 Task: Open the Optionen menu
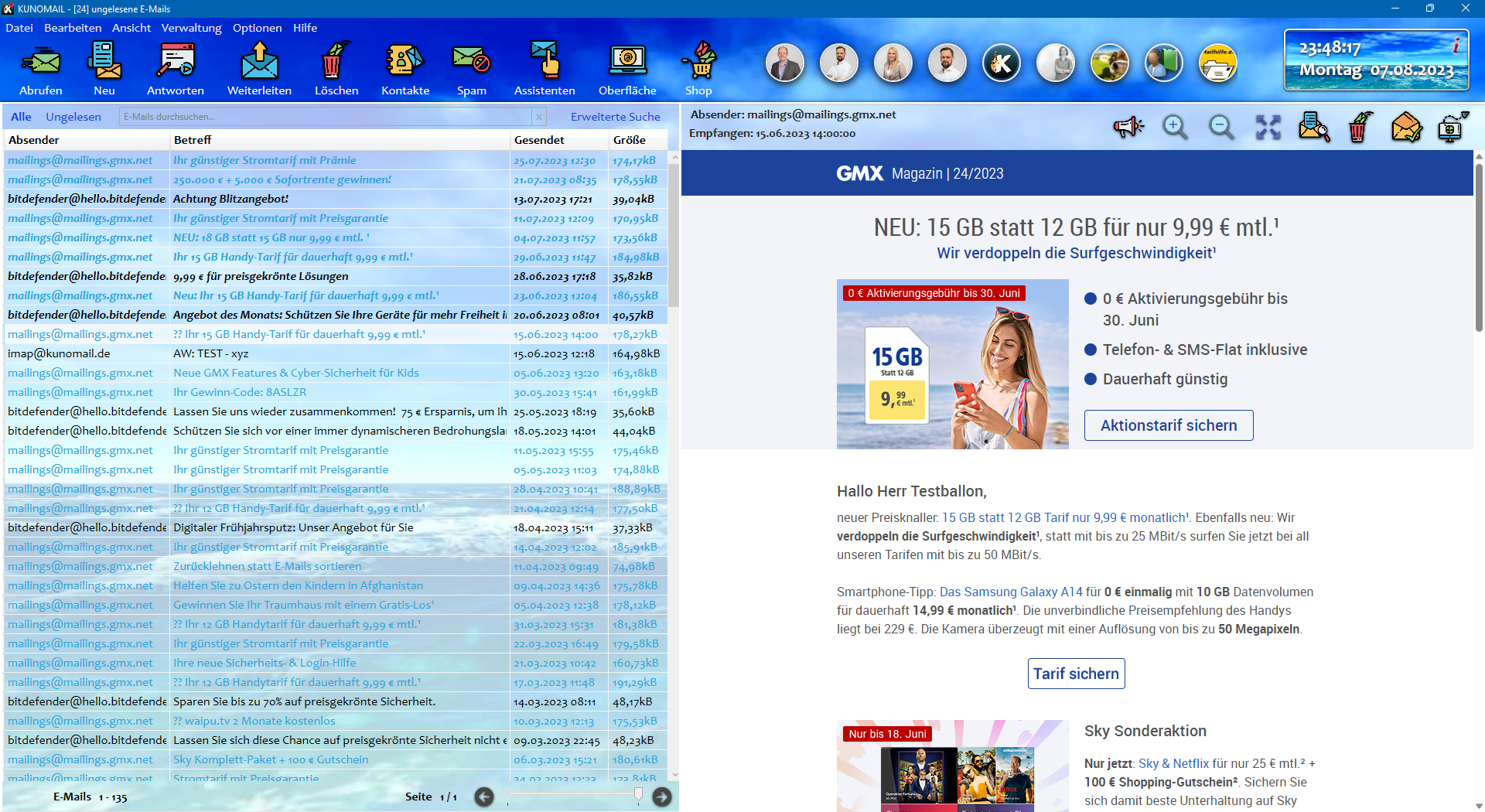click(x=257, y=28)
